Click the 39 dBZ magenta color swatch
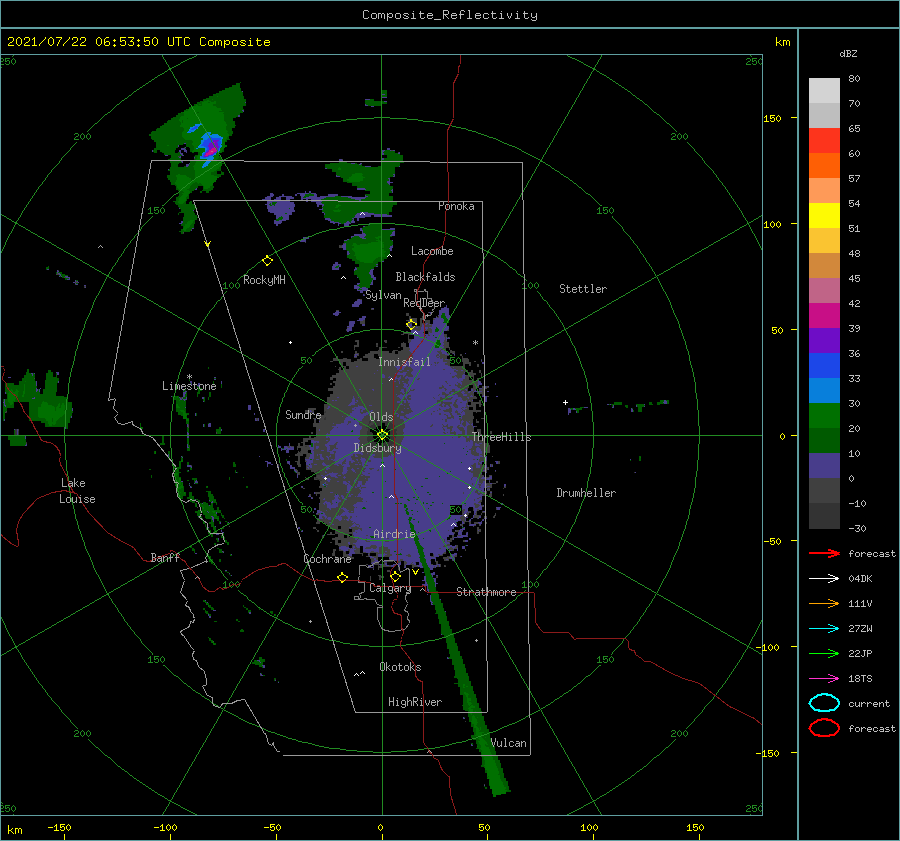The width and height of the screenshot is (900, 841). (824, 315)
